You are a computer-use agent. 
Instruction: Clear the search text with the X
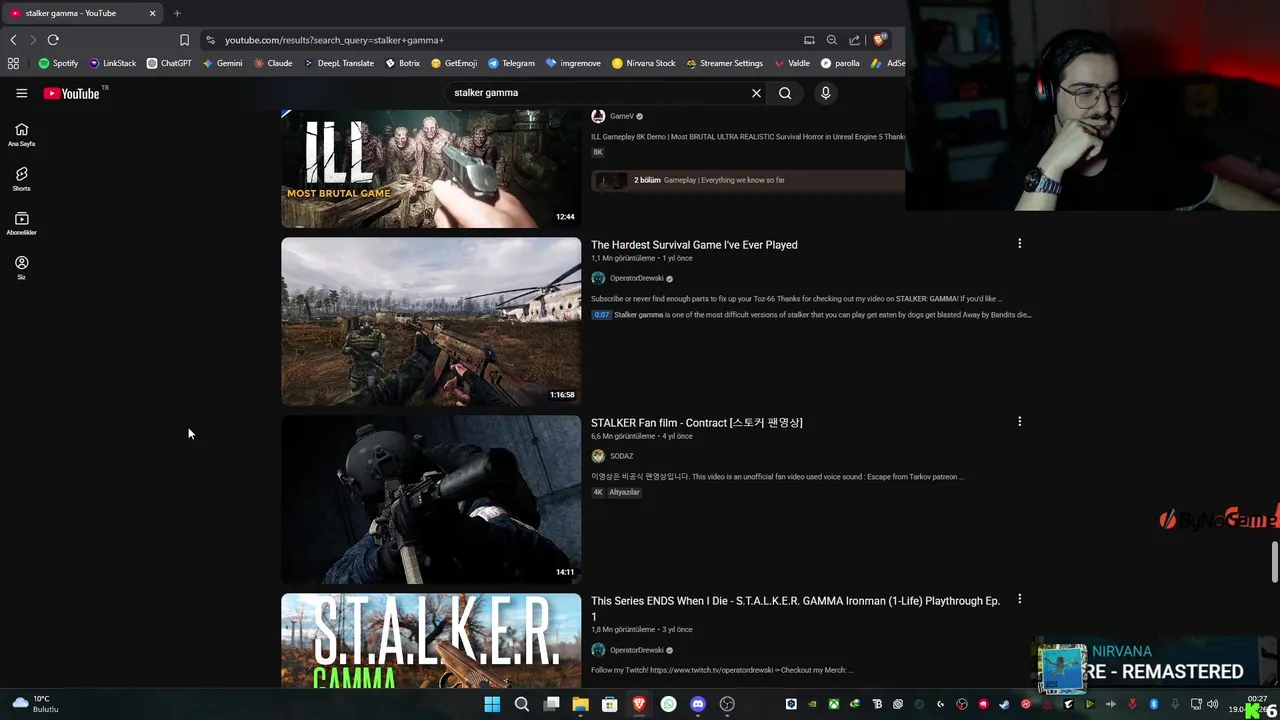click(756, 93)
